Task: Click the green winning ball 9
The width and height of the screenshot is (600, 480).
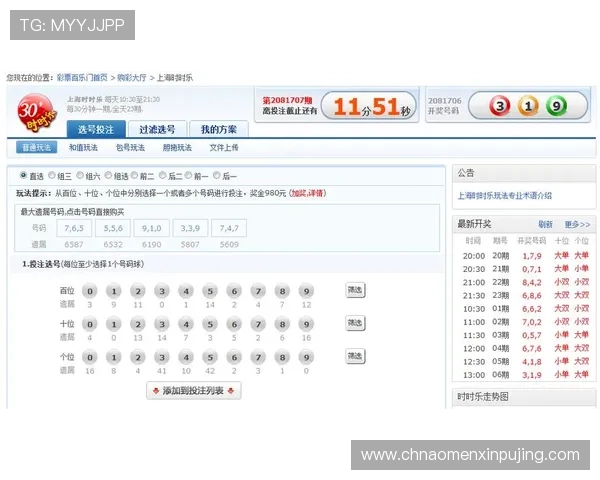Action: coord(556,106)
